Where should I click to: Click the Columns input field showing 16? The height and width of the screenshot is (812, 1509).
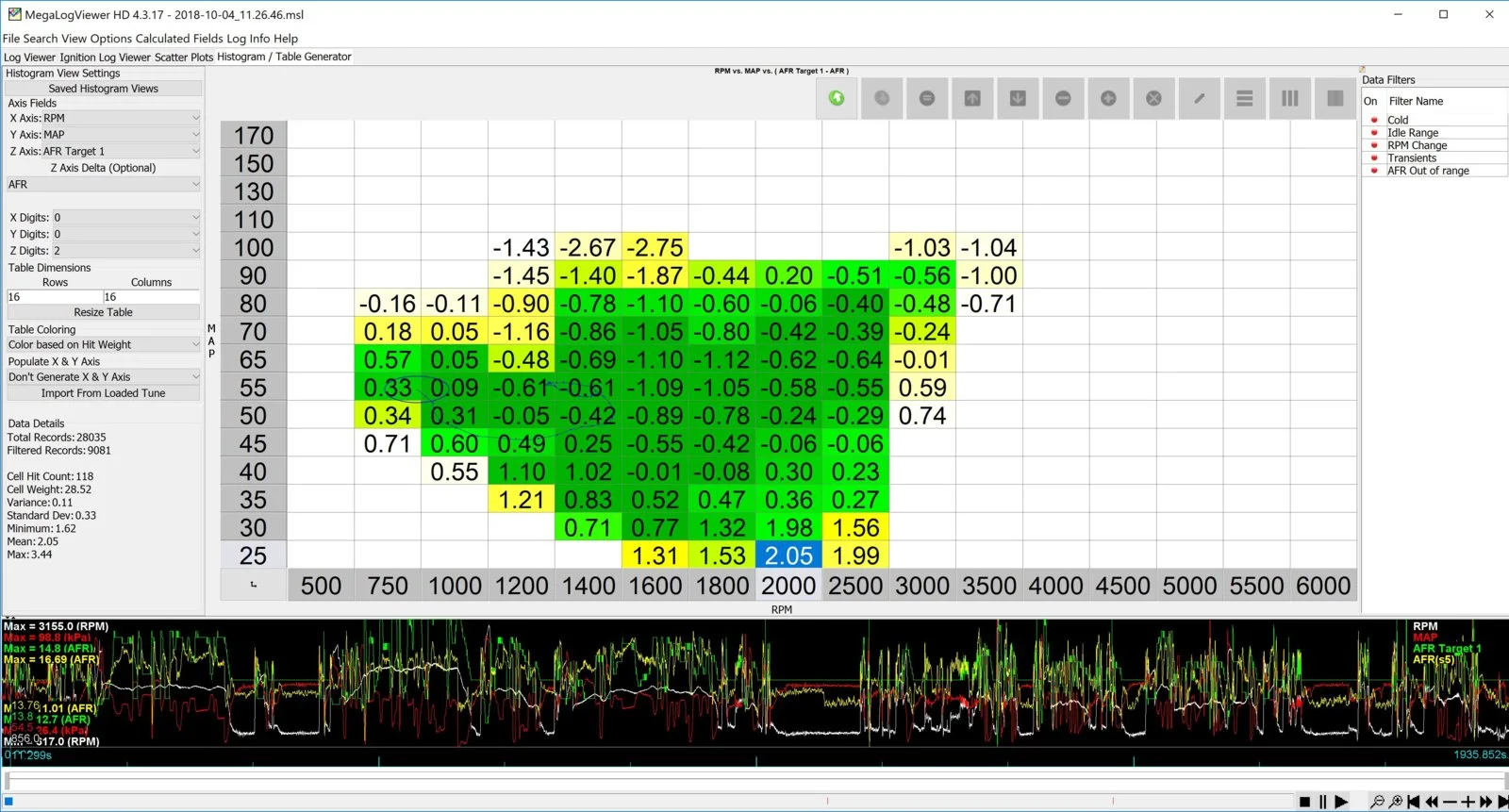click(x=151, y=297)
